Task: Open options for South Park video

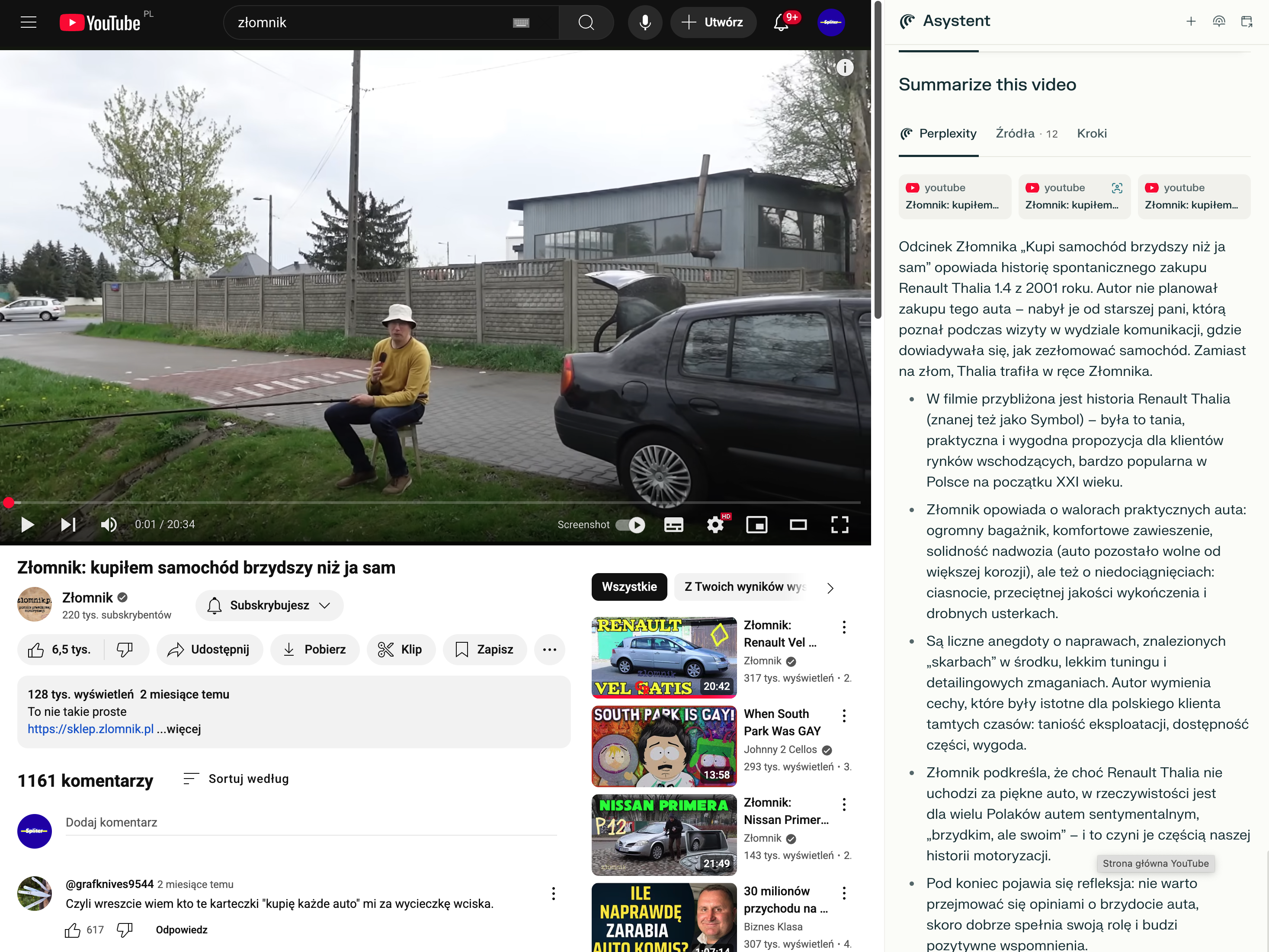Action: click(844, 715)
